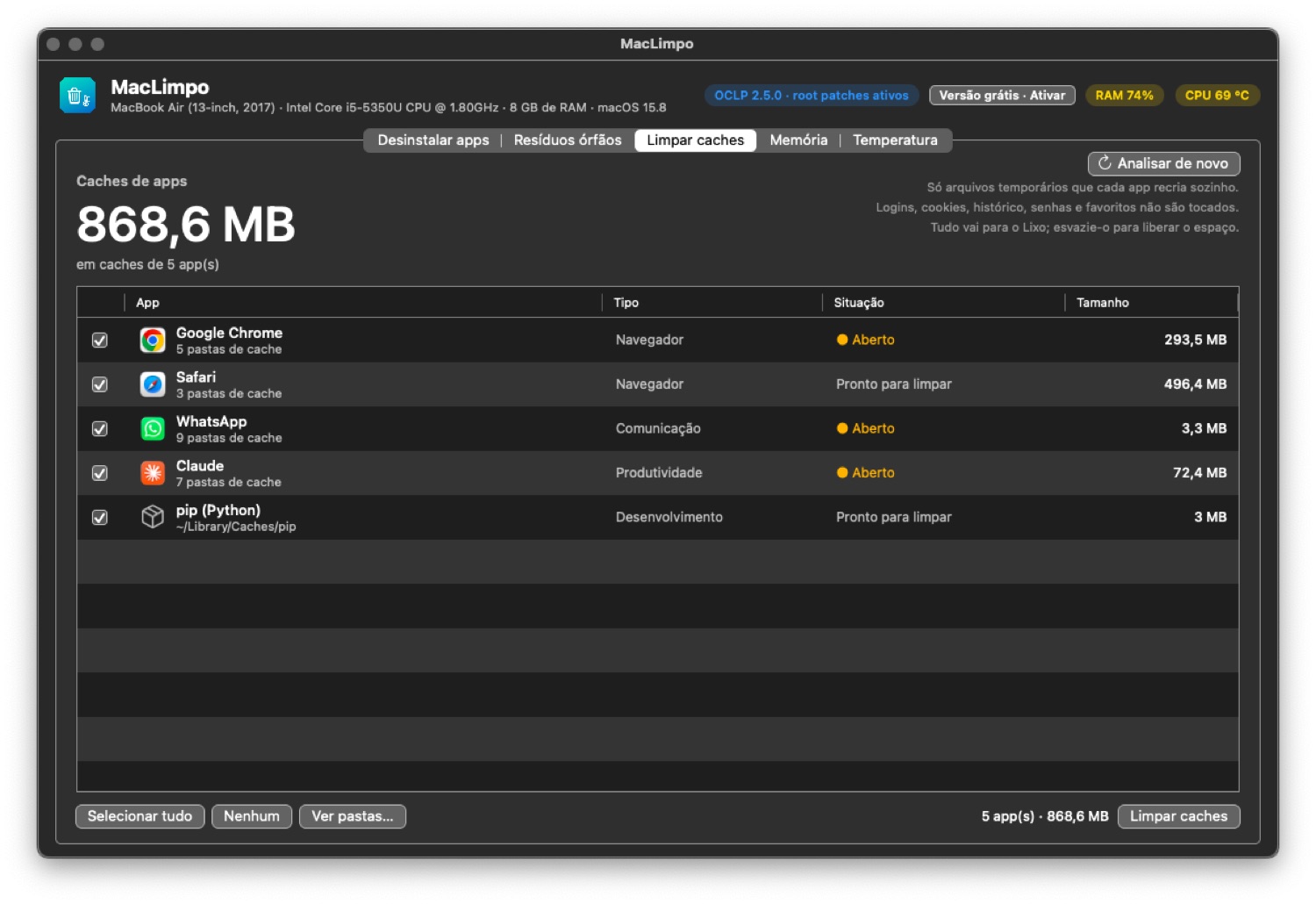Click the 293,5 MB size cell
This screenshot has height=904, width=1316.
coord(1195,341)
